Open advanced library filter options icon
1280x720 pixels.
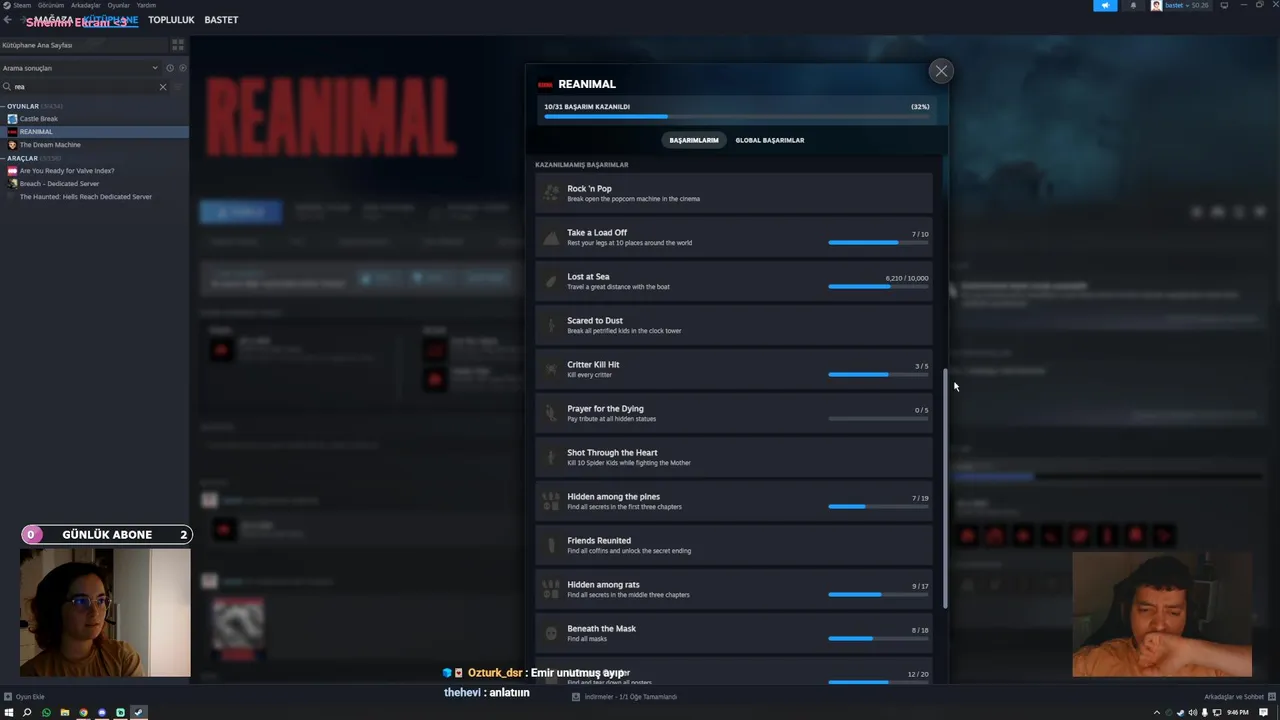179,87
